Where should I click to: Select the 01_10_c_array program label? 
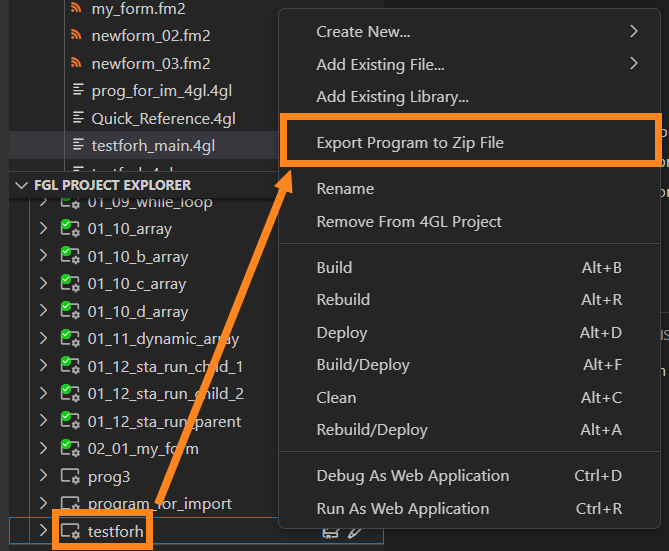tap(137, 284)
